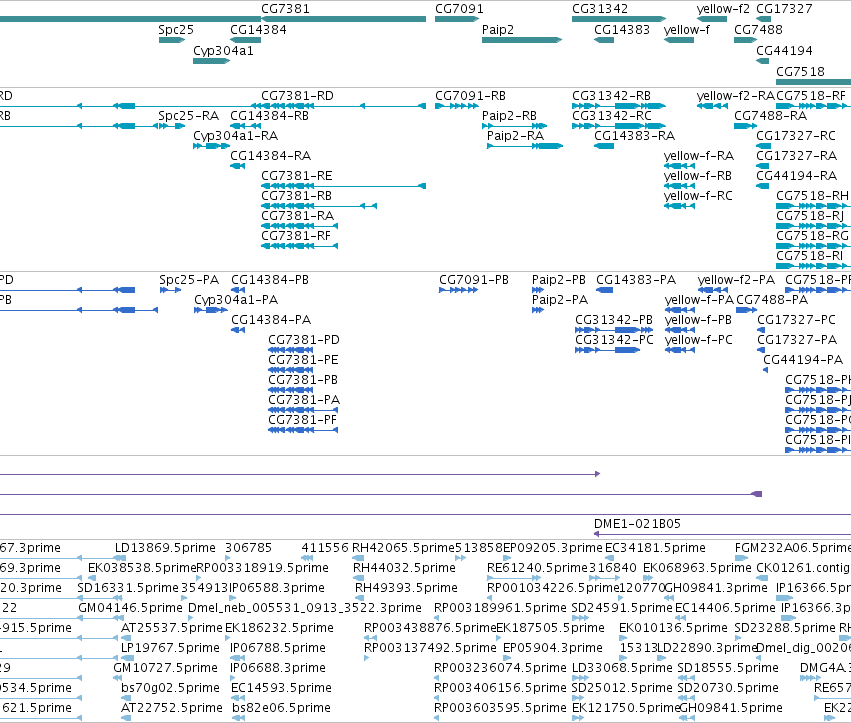Click the yellow-f2 gene label

723,9
